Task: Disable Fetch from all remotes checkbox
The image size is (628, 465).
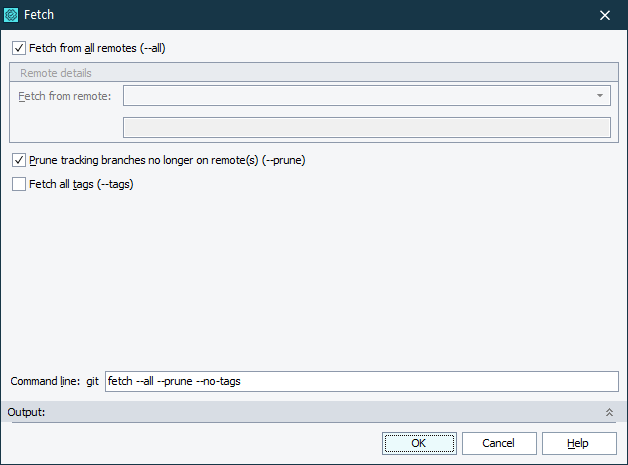Action: click(18, 47)
